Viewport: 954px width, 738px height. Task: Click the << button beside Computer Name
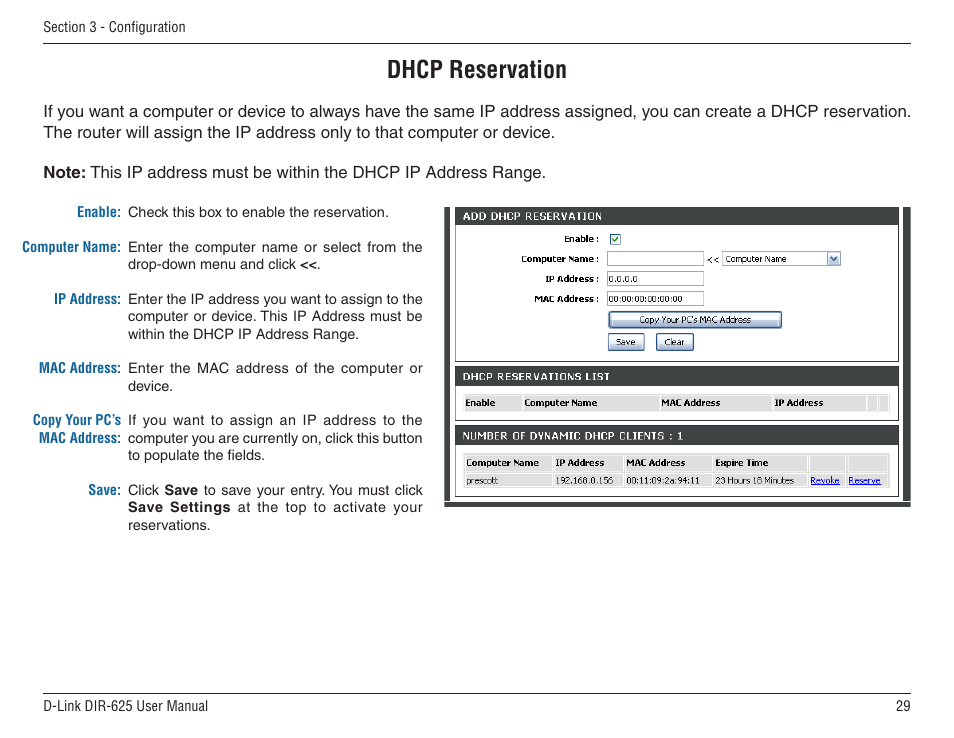tap(712, 259)
